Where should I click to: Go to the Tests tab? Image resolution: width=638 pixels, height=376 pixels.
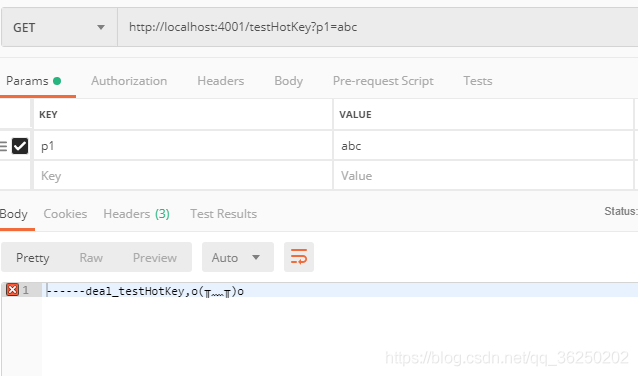coord(478,81)
